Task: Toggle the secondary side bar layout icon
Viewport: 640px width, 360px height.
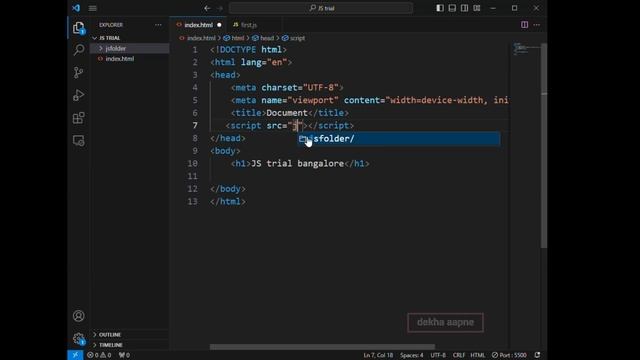Action: (x=464, y=8)
